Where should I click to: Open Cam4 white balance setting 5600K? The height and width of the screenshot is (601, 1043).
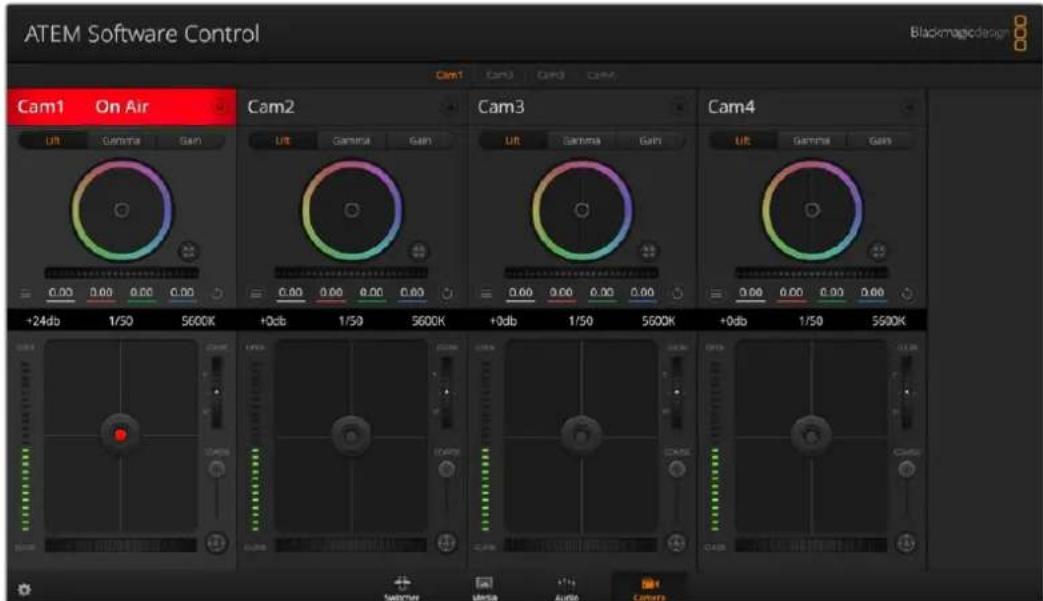pyautogui.click(x=889, y=321)
